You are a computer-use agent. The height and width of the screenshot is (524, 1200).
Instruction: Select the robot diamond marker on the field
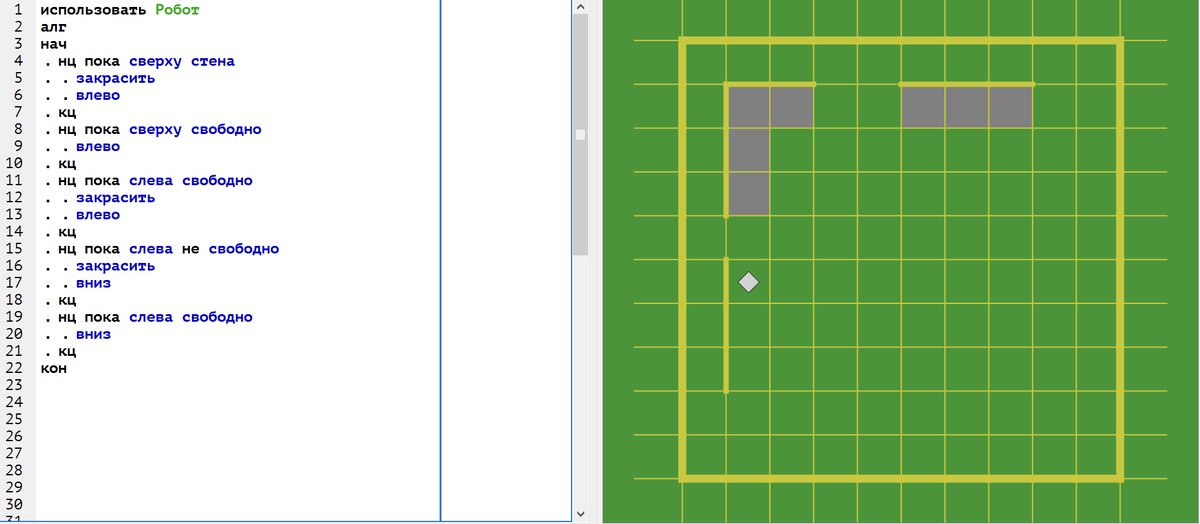click(748, 283)
